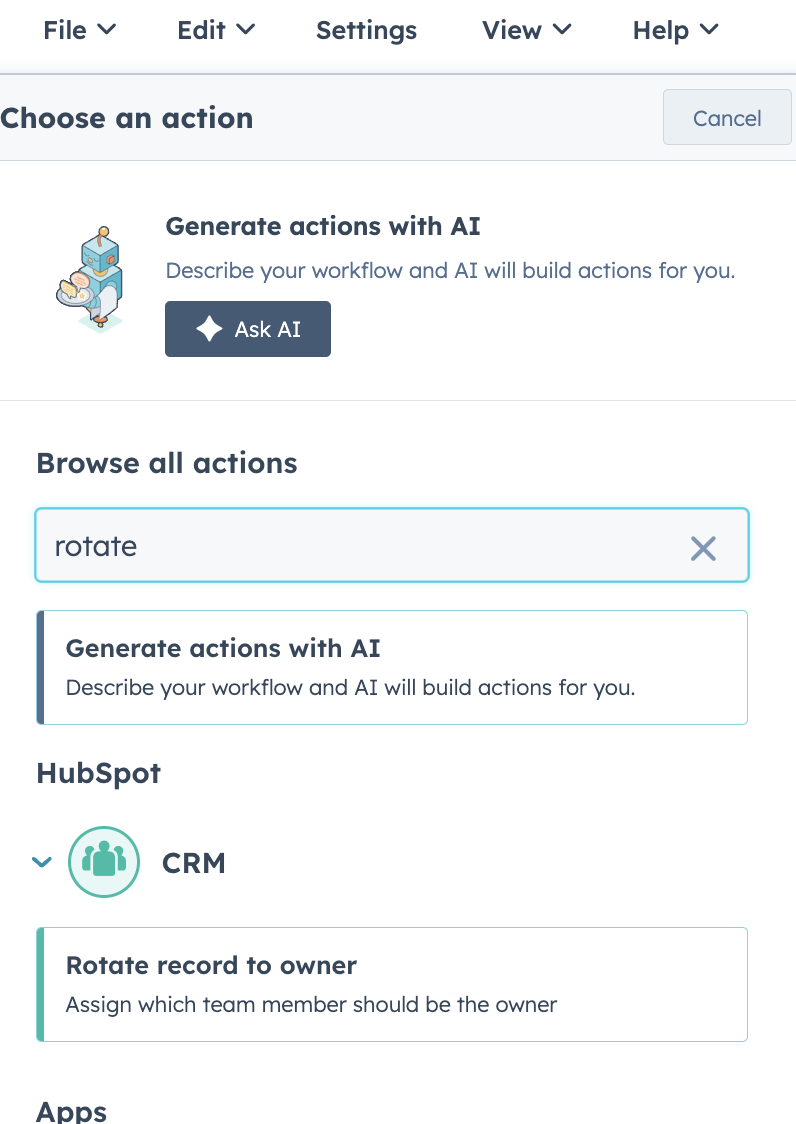Image resolution: width=796 pixels, height=1124 pixels.
Task: Open the View dropdown
Action: pos(527,30)
